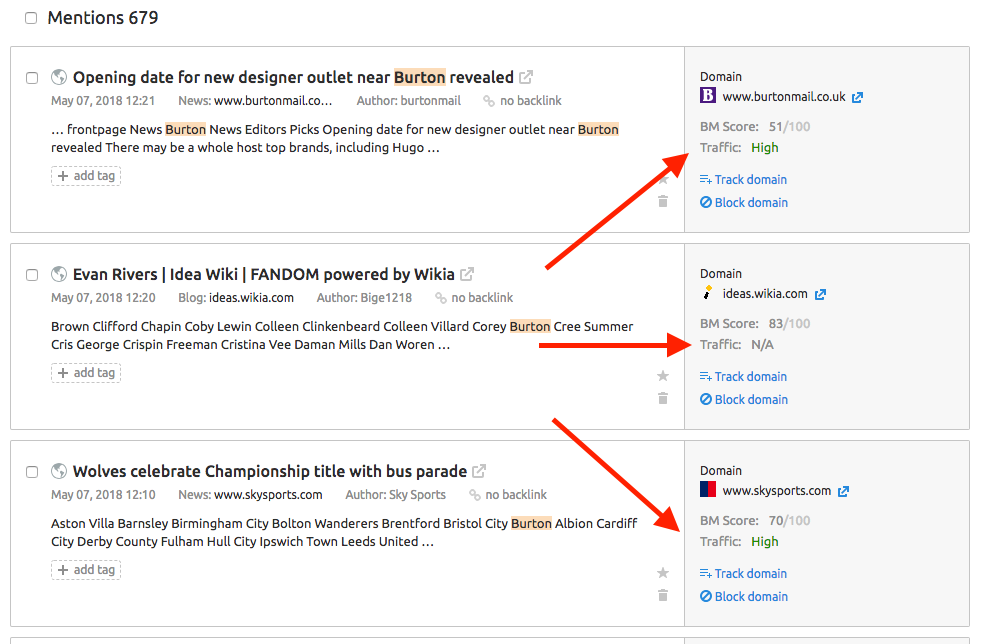The width and height of the screenshot is (981, 644).
Task: Select the Wolves celebrate mention checkbox
Action: [x=32, y=472]
